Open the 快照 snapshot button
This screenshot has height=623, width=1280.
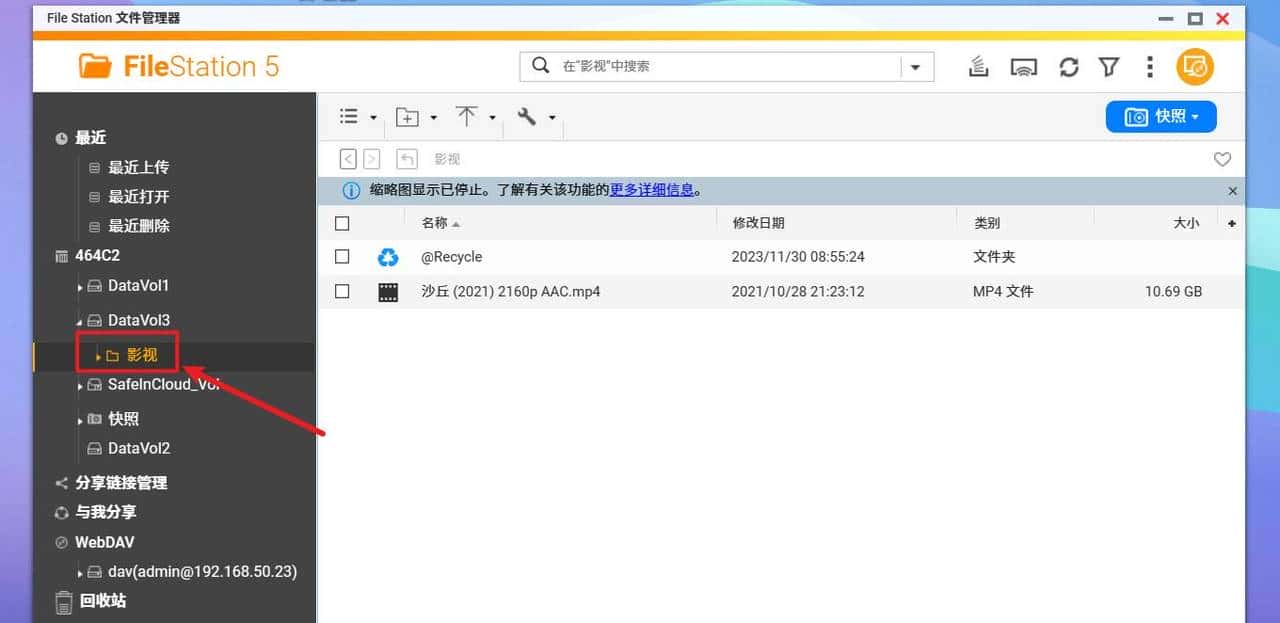[1161, 116]
